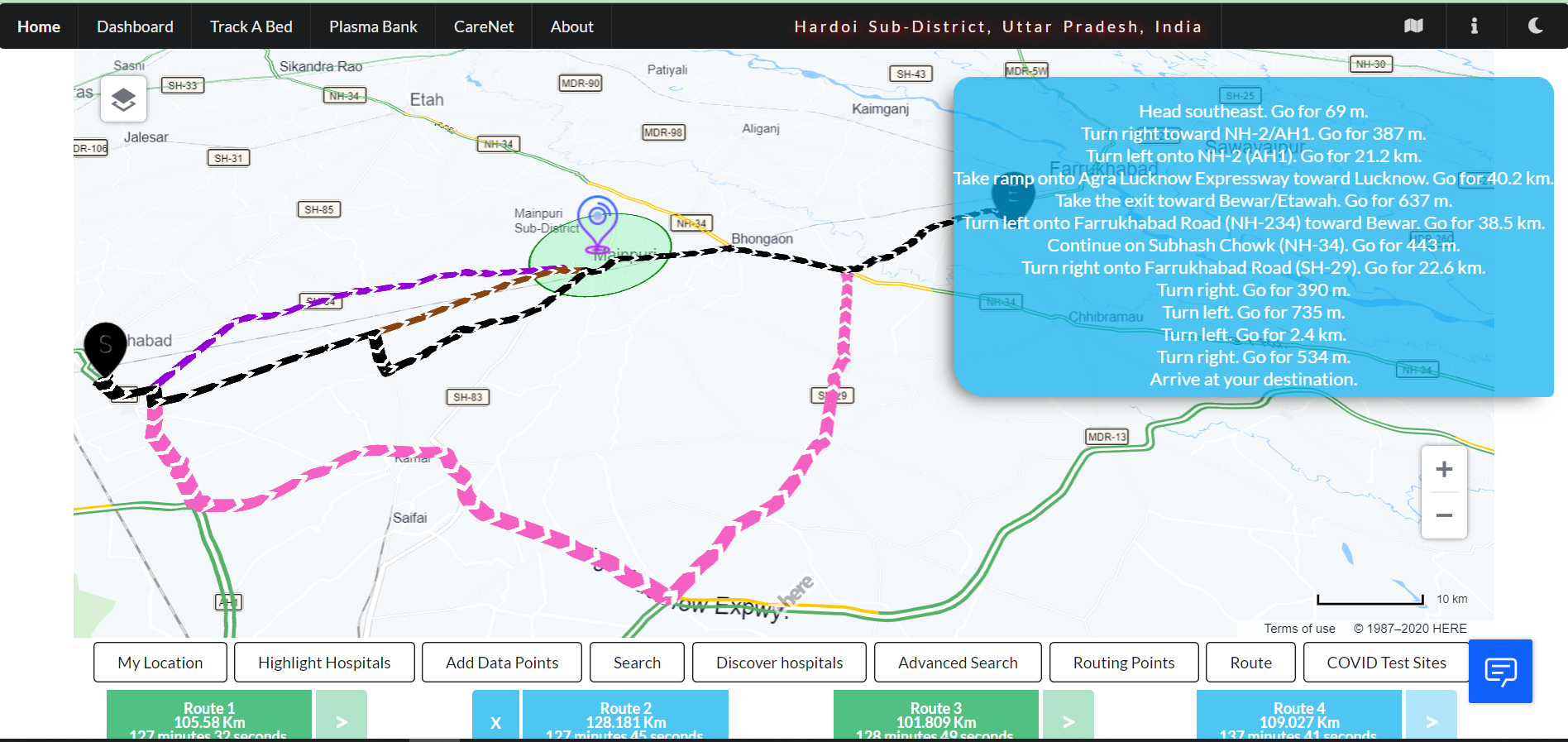Viewport: 1568px width, 742px height.
Task: Click Add Data Points button
Action: click(x=502, y=663)
